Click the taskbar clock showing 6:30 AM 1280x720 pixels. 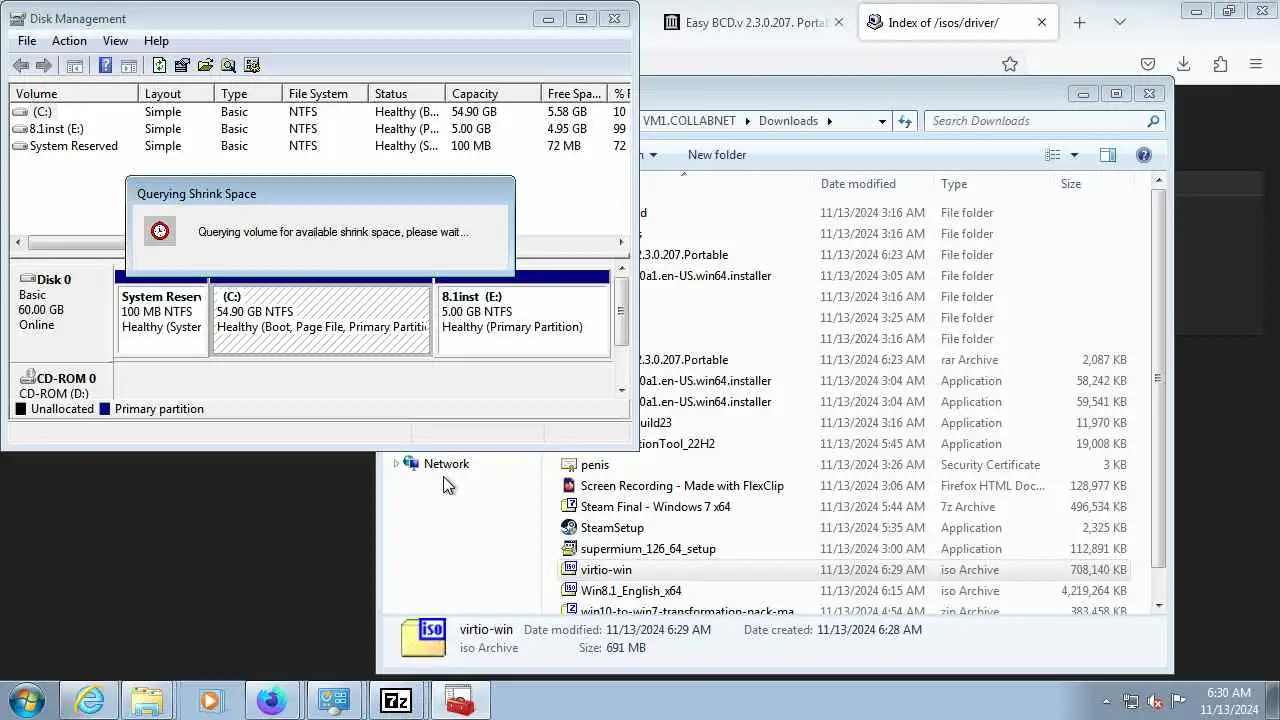pos(1229,701)
